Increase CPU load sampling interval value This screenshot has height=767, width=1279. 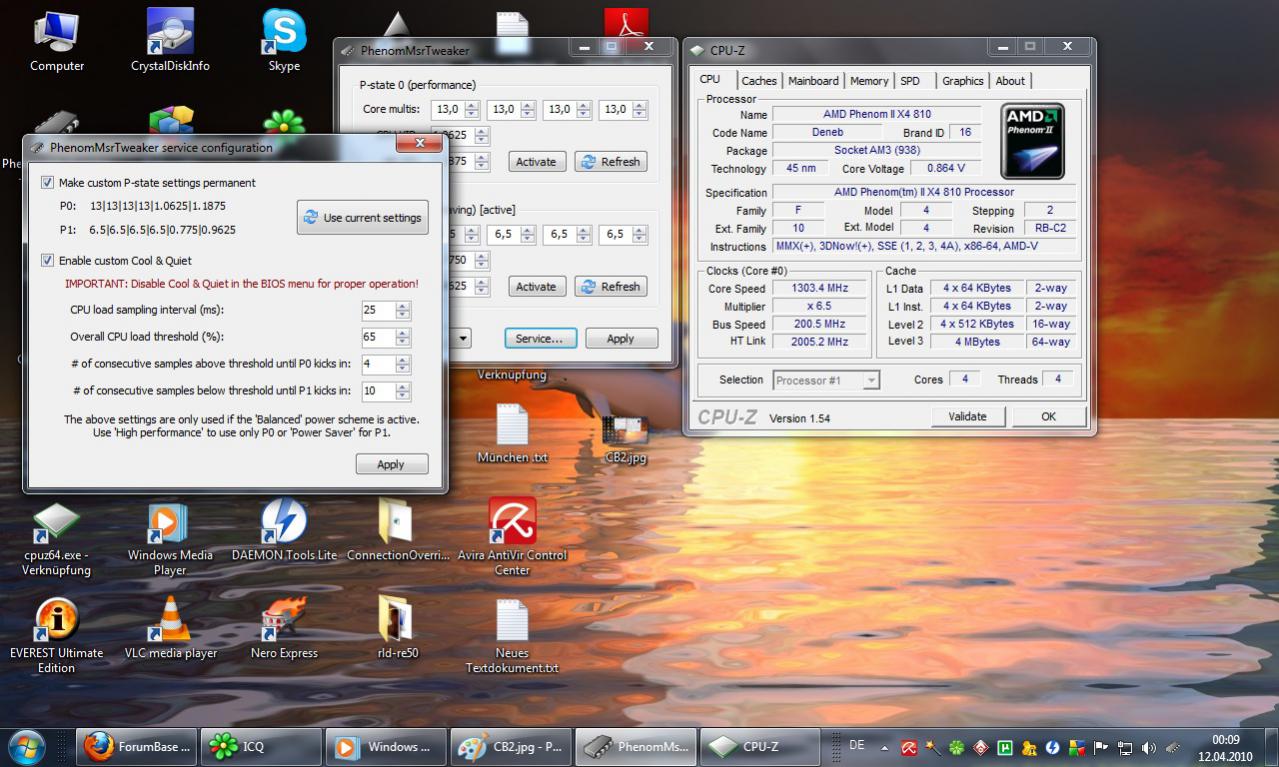[403, 306]
